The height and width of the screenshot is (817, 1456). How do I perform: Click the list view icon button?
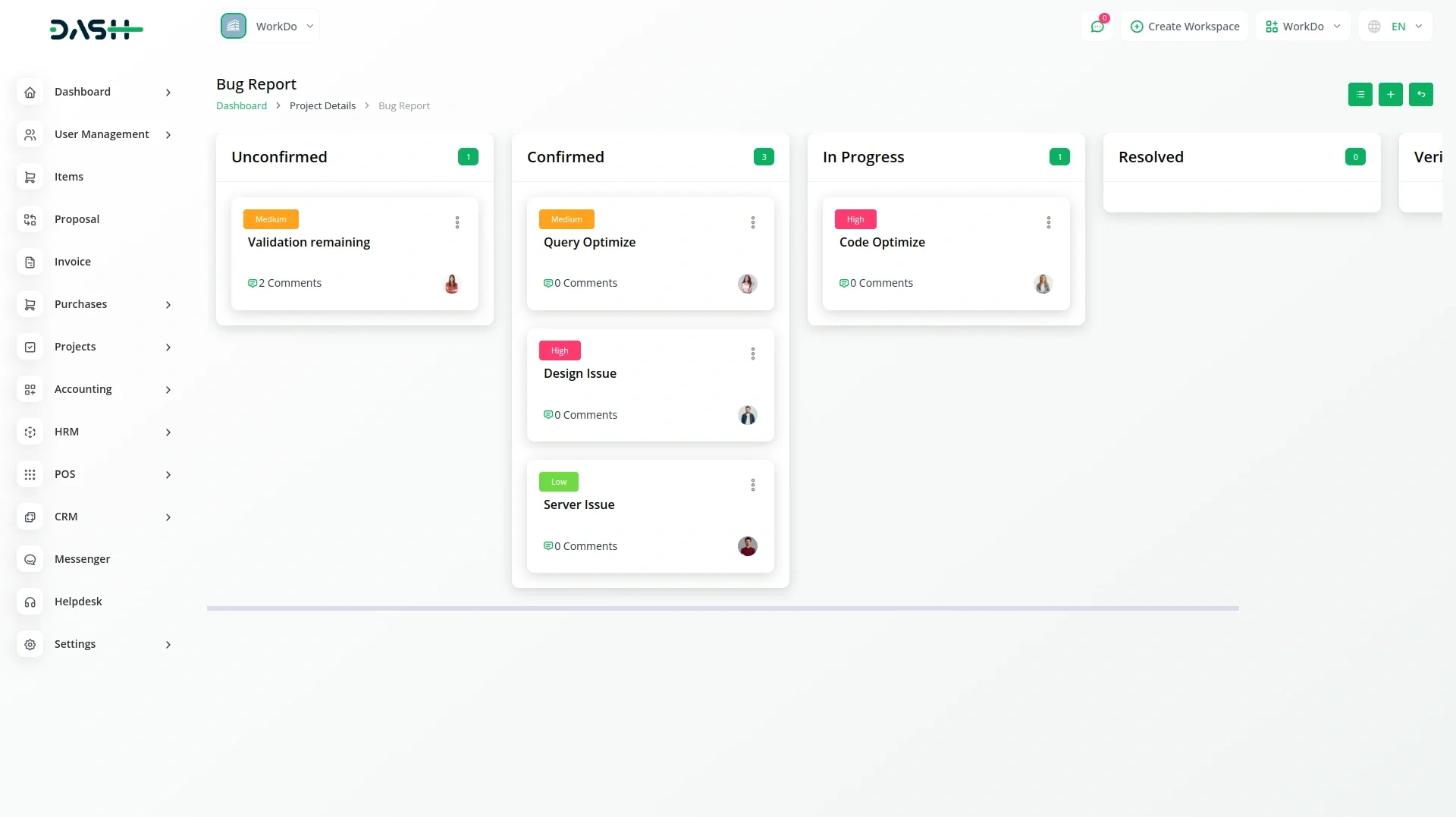(1360, 95)
